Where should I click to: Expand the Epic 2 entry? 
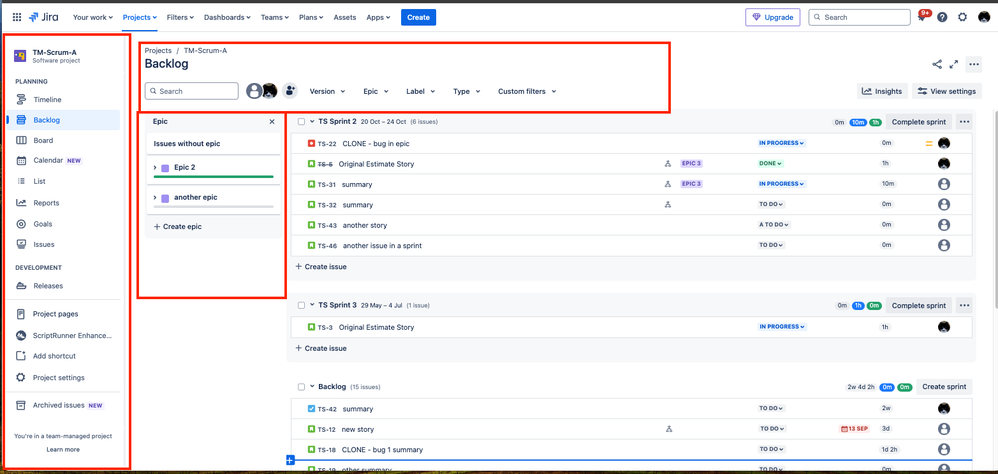[155, 167]
